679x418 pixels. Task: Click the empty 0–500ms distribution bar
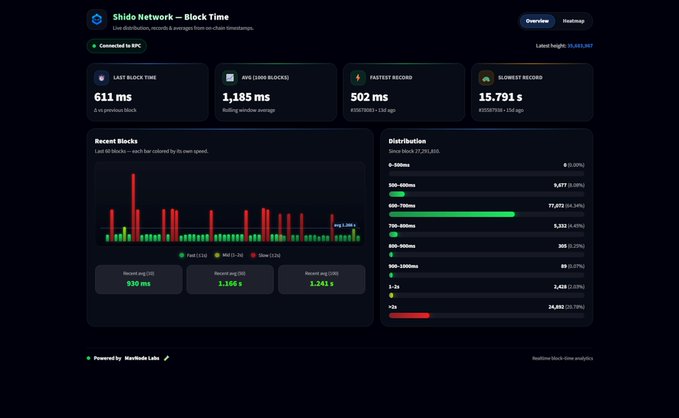[x=486, y=174]
